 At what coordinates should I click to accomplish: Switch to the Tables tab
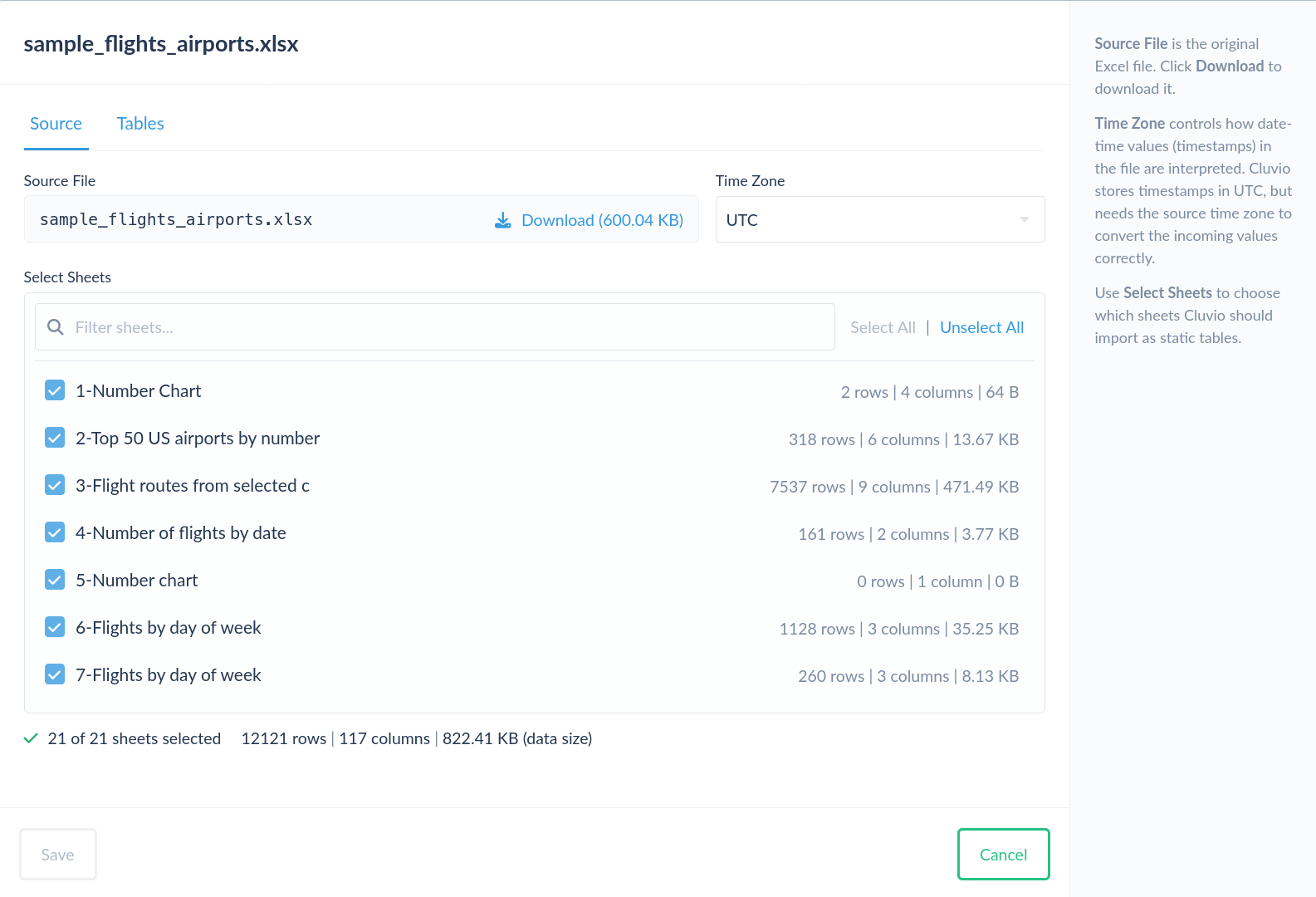tap(140, 124)
